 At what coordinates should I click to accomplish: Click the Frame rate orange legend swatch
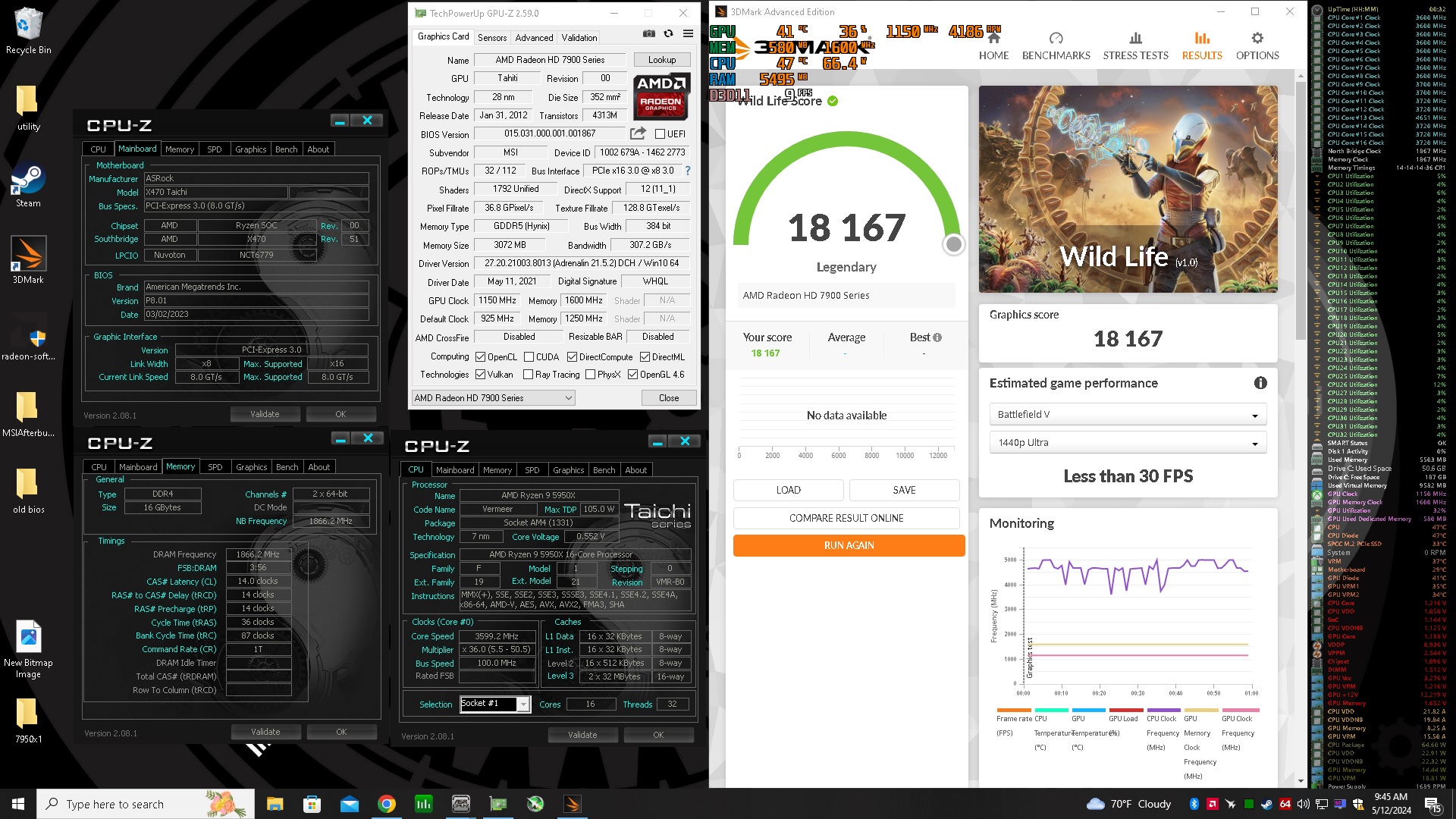[1014, 710]
